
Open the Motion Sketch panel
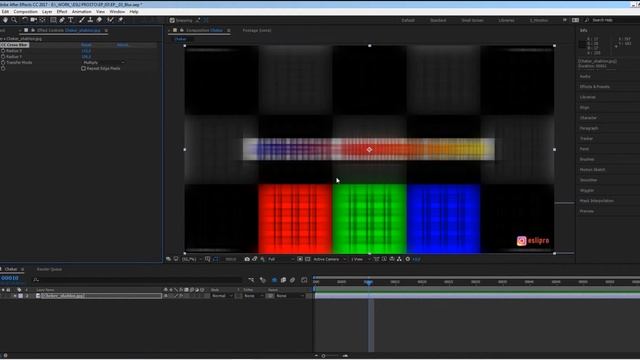pos(592,170)
